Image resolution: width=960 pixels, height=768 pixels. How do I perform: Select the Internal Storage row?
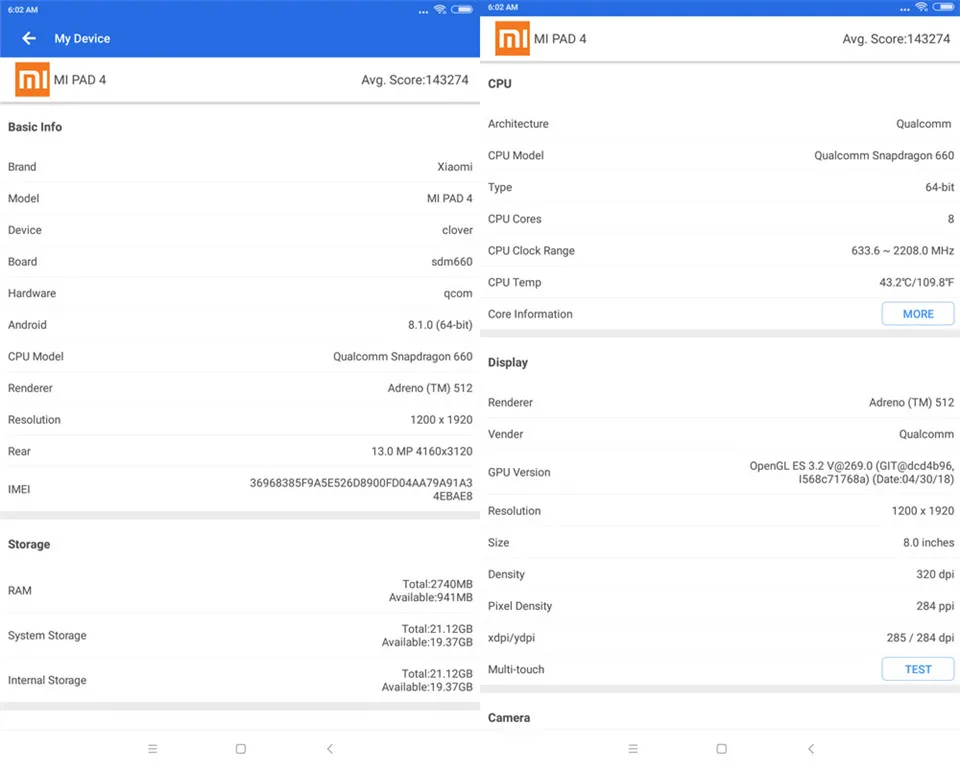[x=240, y=680]
